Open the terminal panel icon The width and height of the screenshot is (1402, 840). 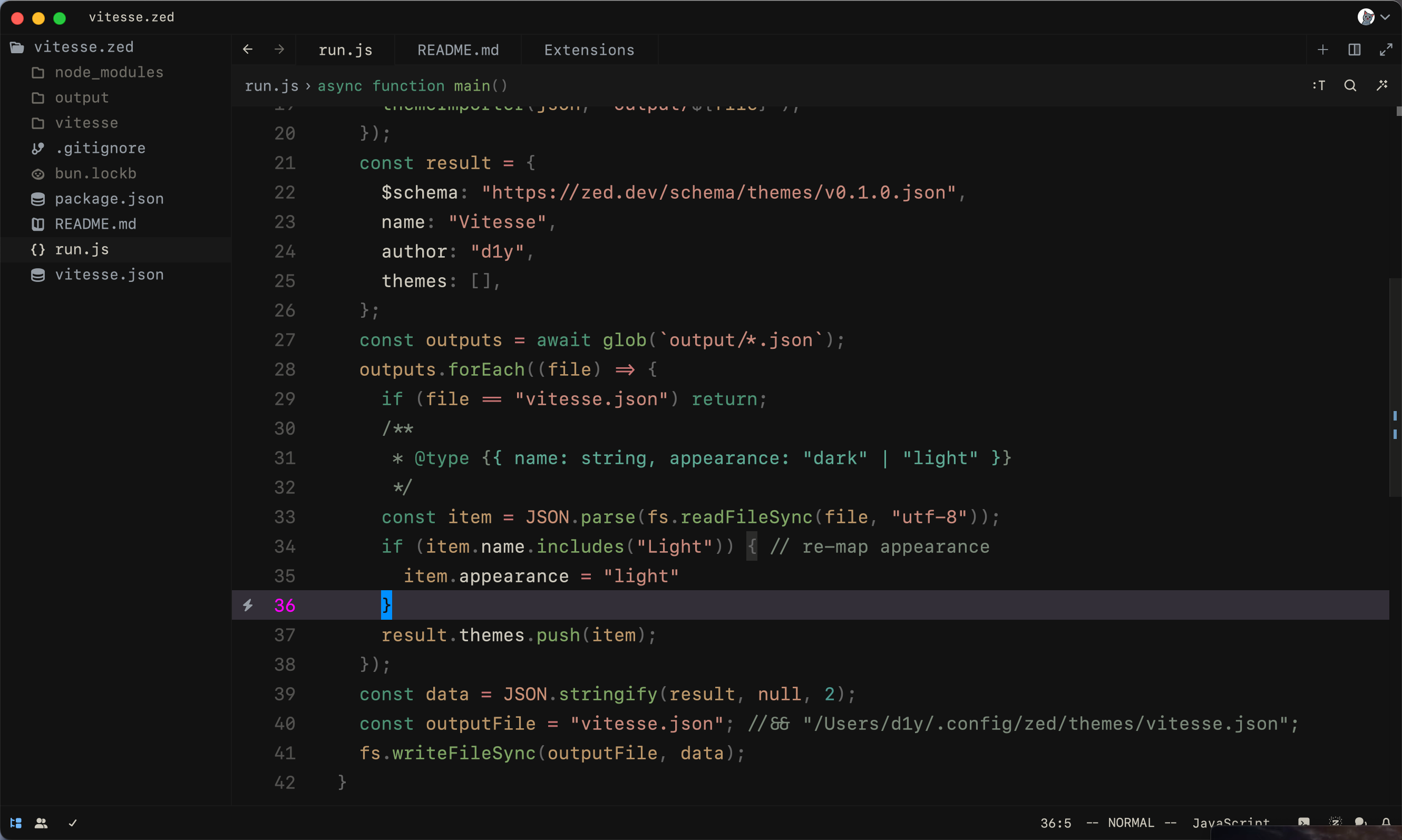[x=1303, y=823]
